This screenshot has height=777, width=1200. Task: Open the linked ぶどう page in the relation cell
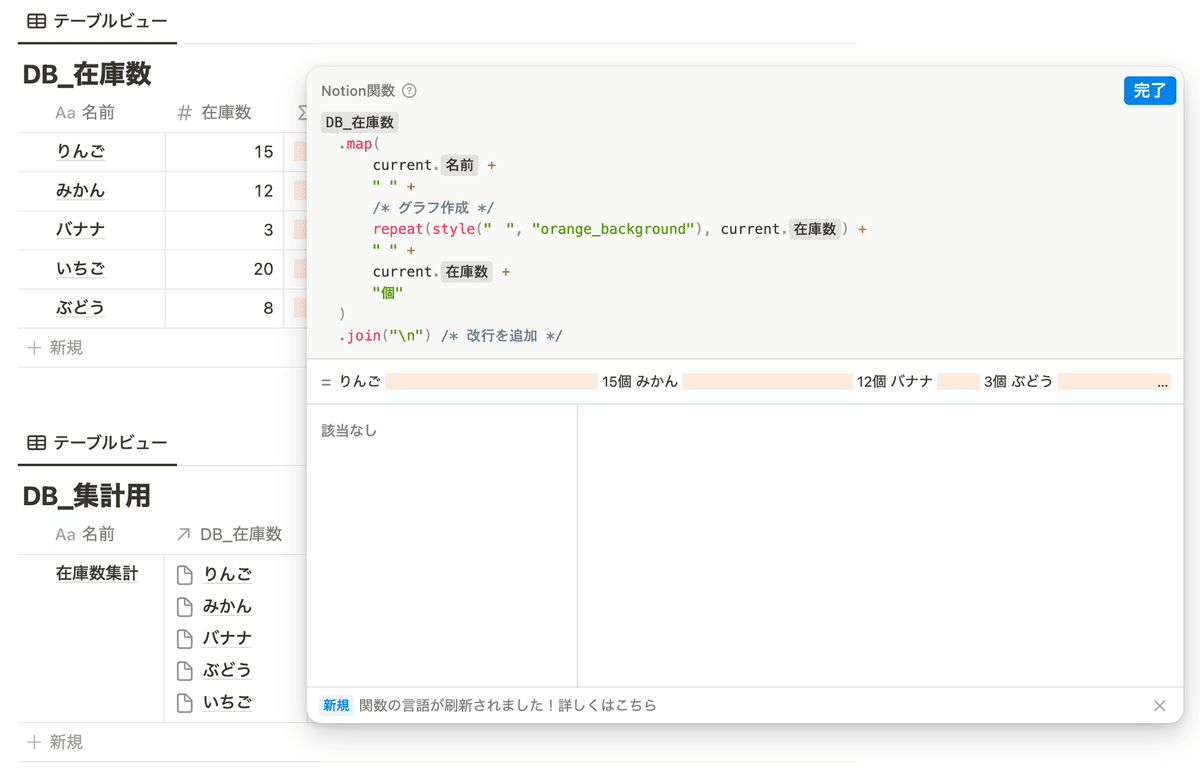click(x=227, y=670)
